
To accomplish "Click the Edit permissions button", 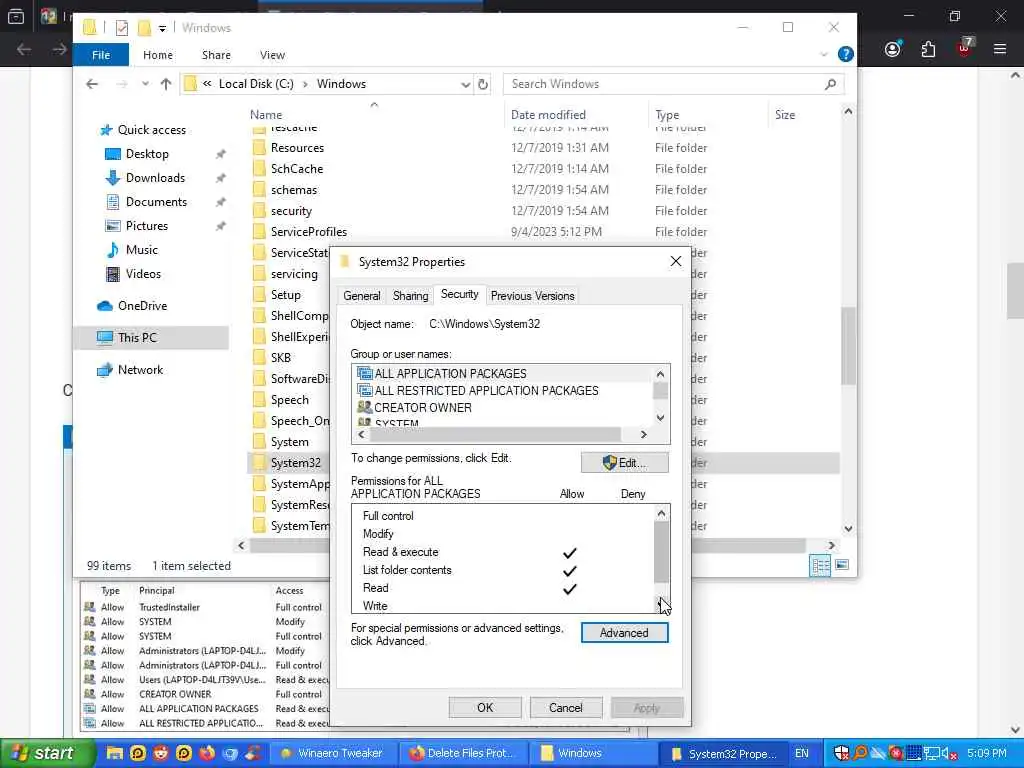I will pyautogui.click(x=624, y=463).
